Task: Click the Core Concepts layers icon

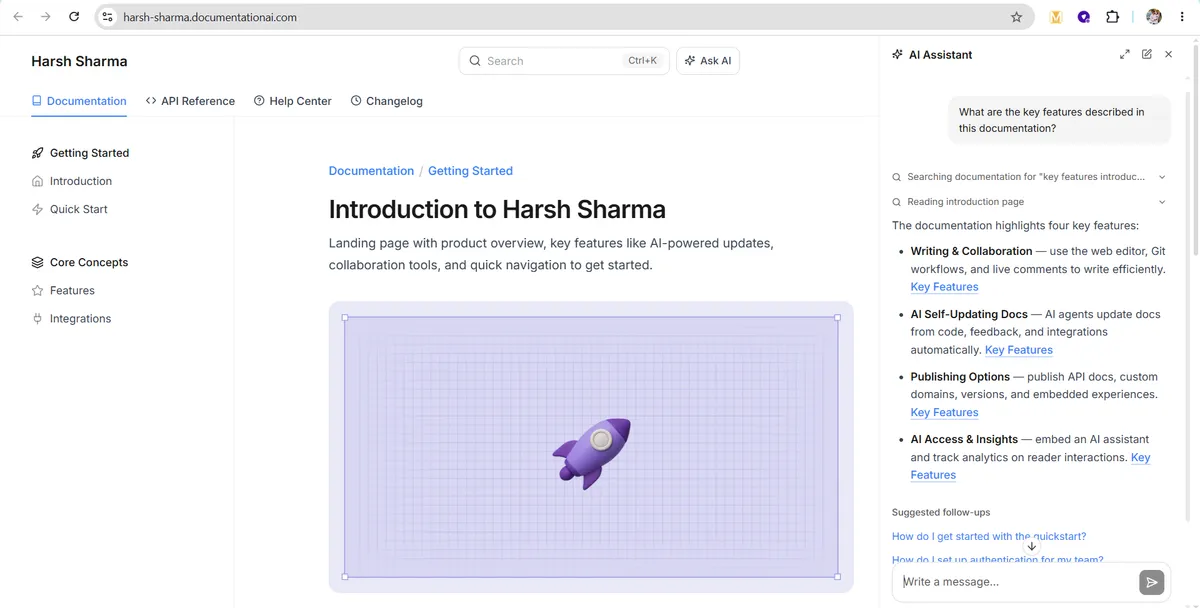Action: pos(38,262)
